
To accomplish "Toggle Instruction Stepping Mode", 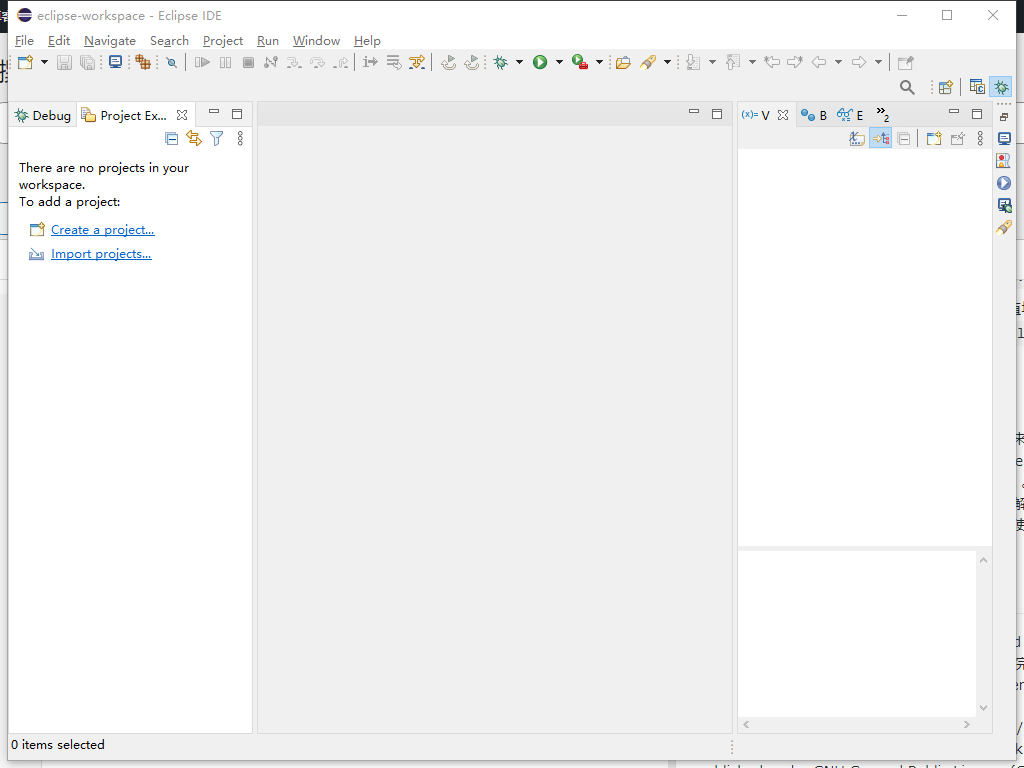I will pyautogui.click(x=370, y=62).
